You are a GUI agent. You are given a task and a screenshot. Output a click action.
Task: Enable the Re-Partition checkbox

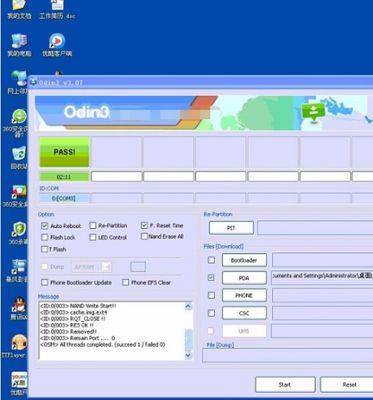(x=93, y=226)
